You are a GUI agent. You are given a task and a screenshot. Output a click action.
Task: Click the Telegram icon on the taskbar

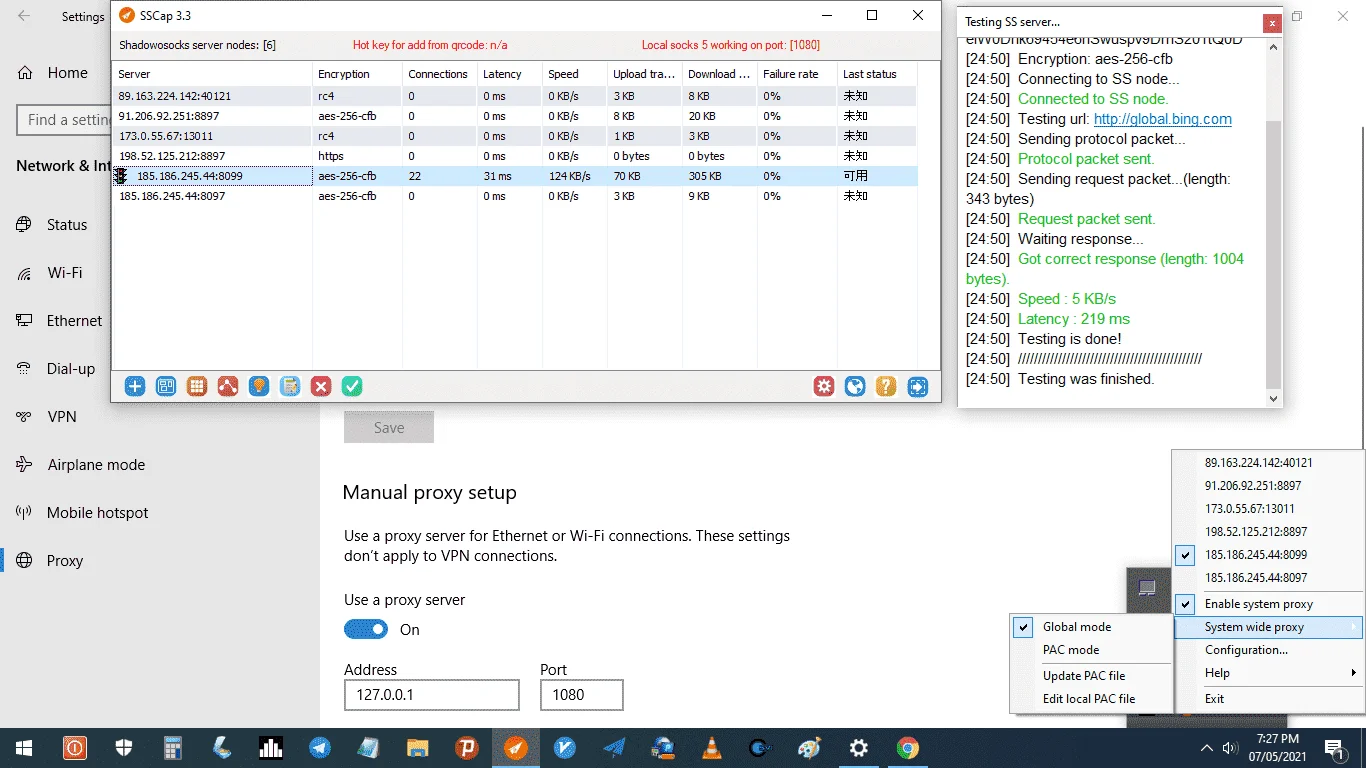tap(320, 748)
